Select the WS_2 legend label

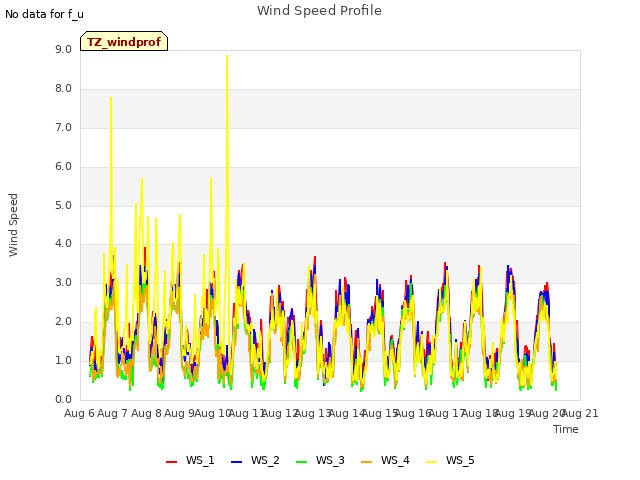click(265, 460)
